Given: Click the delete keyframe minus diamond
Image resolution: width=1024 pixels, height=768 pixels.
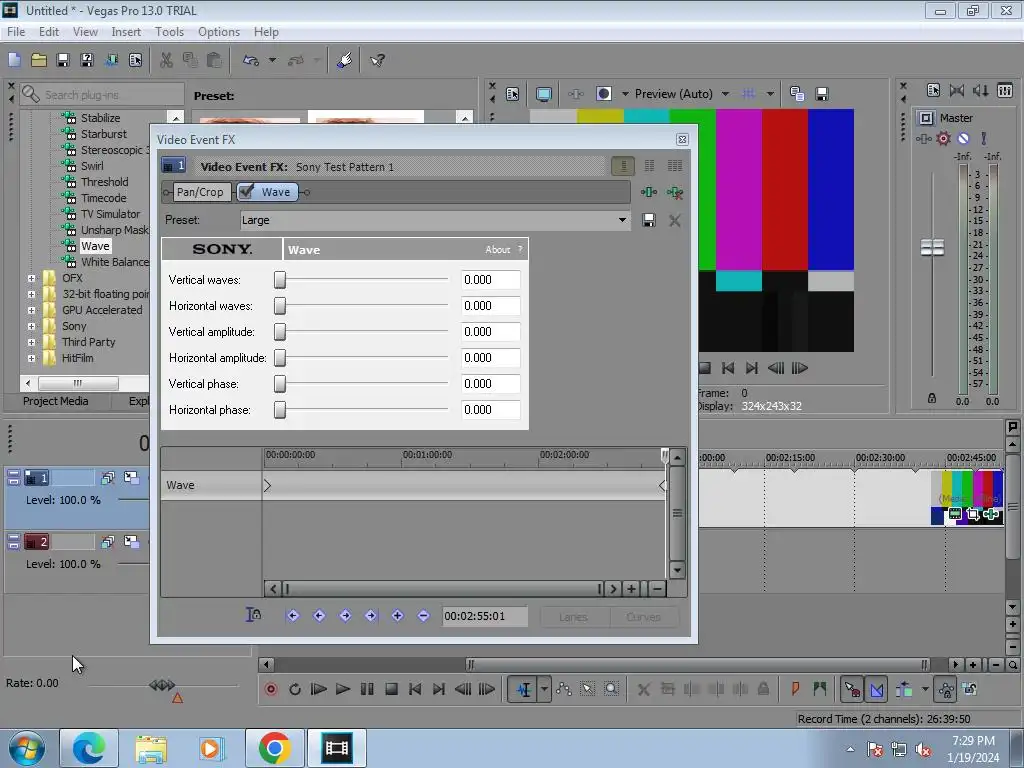Looking at the screenshot, I should click(x=423, y=616).
